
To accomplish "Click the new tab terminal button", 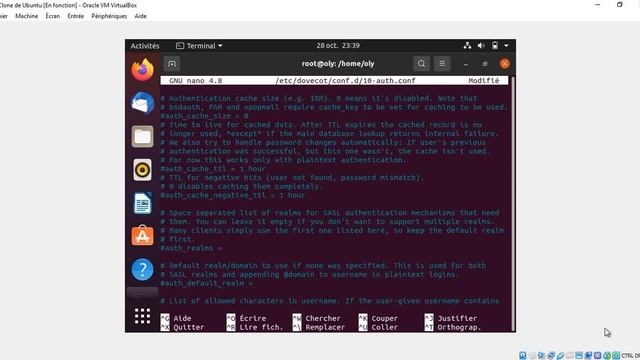I will click(x=172, y=64).
